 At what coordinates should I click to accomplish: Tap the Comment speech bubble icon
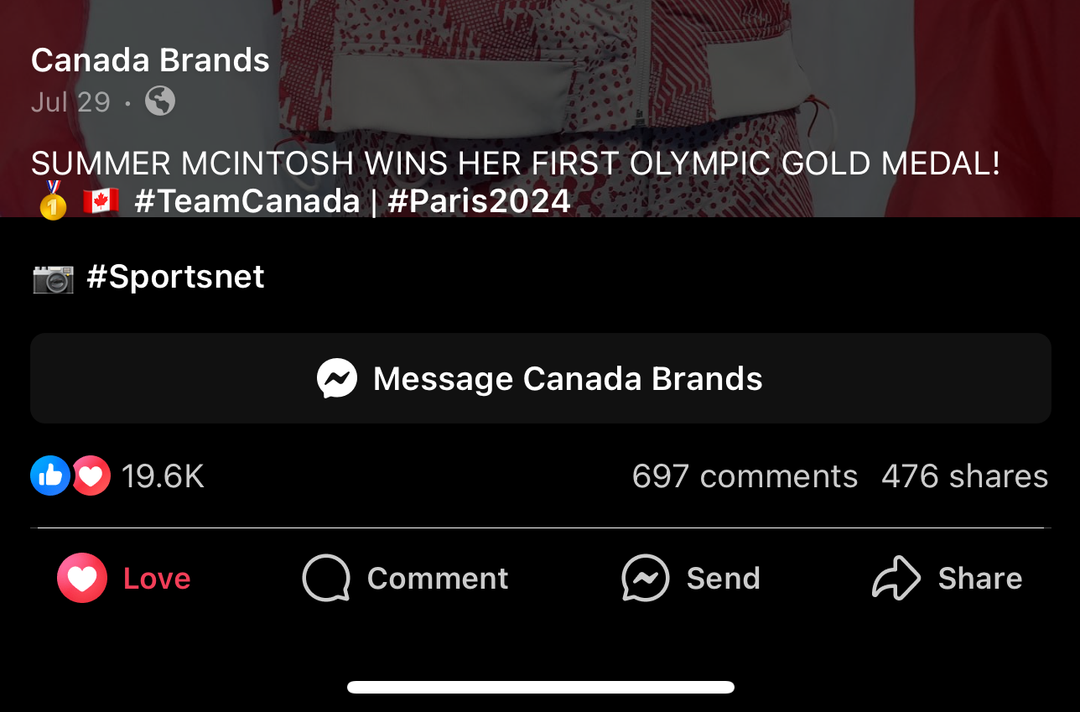pyautogui.click(x=326, y=578)
